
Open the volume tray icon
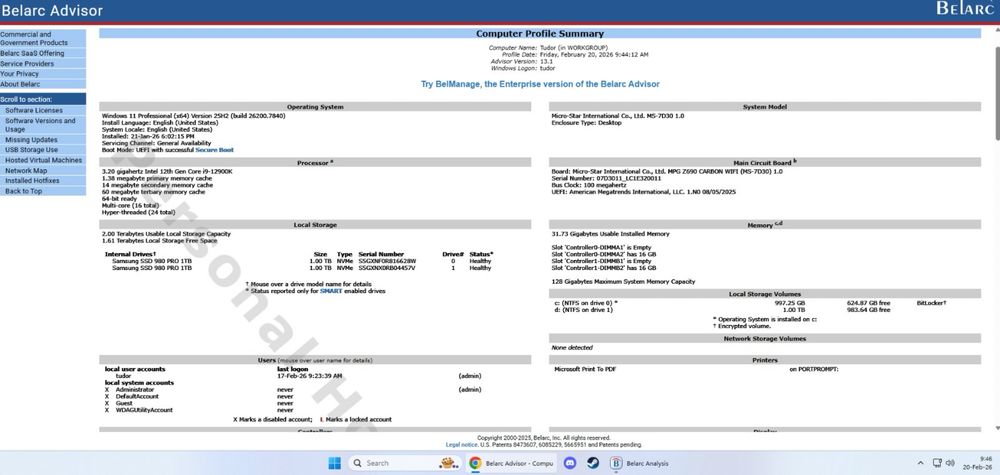click(950, 463)
